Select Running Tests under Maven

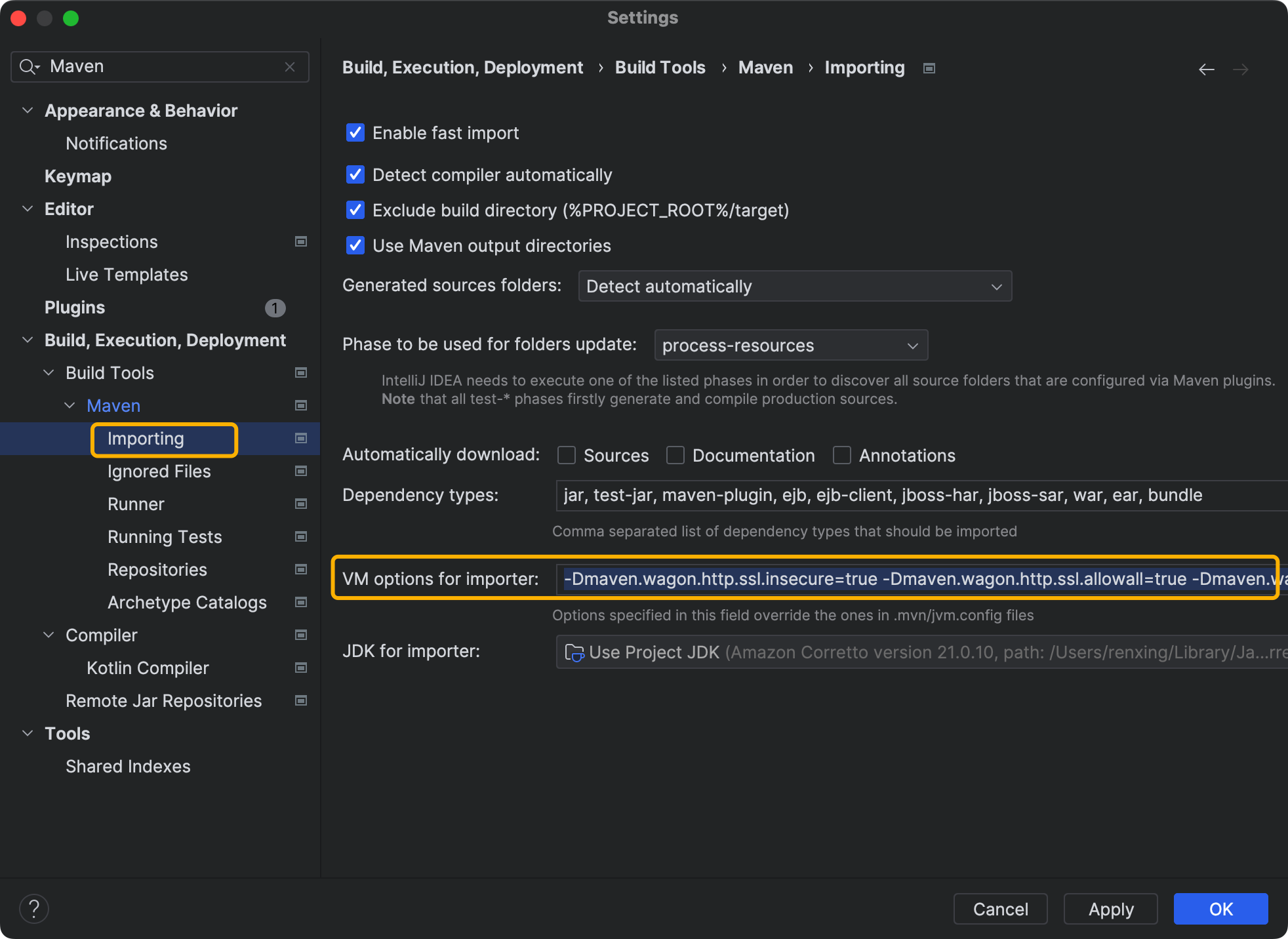coord(165,537)
